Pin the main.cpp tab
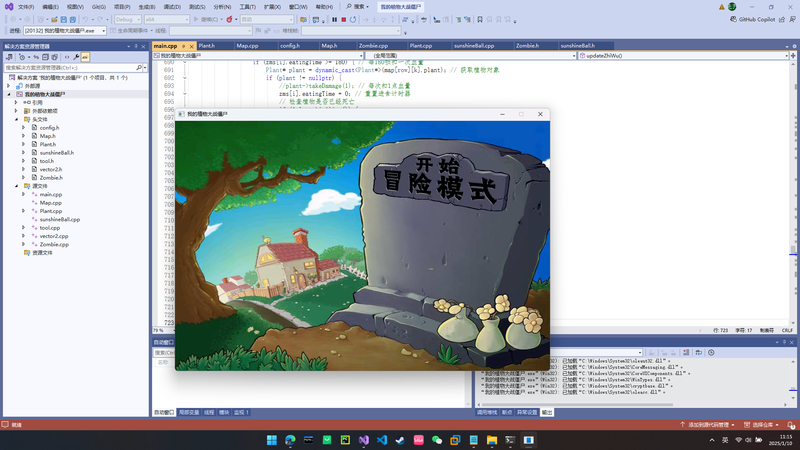Viewport: 800px width, 450px height. tap(184, 46)
